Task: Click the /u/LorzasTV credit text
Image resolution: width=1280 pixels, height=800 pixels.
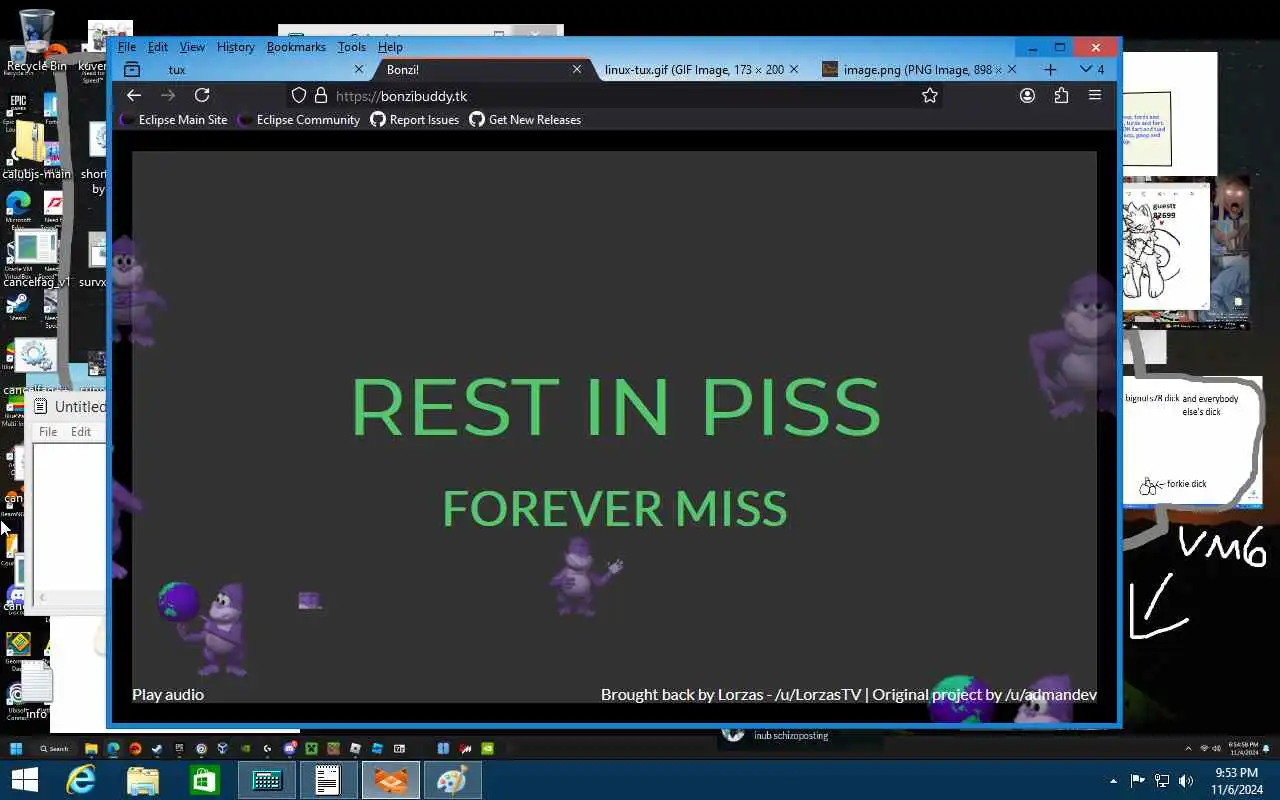Action: 818,694
